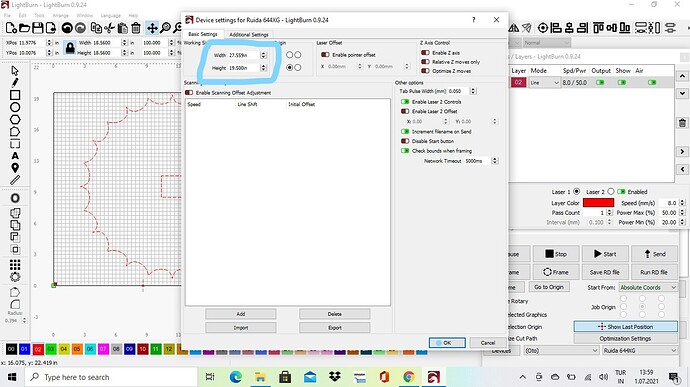Activate the Pan/Move view tool

[152, 28]
